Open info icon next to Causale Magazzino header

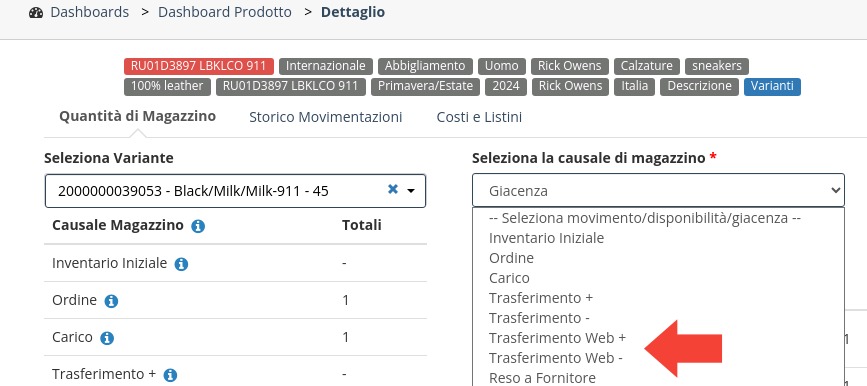point(198,226)
